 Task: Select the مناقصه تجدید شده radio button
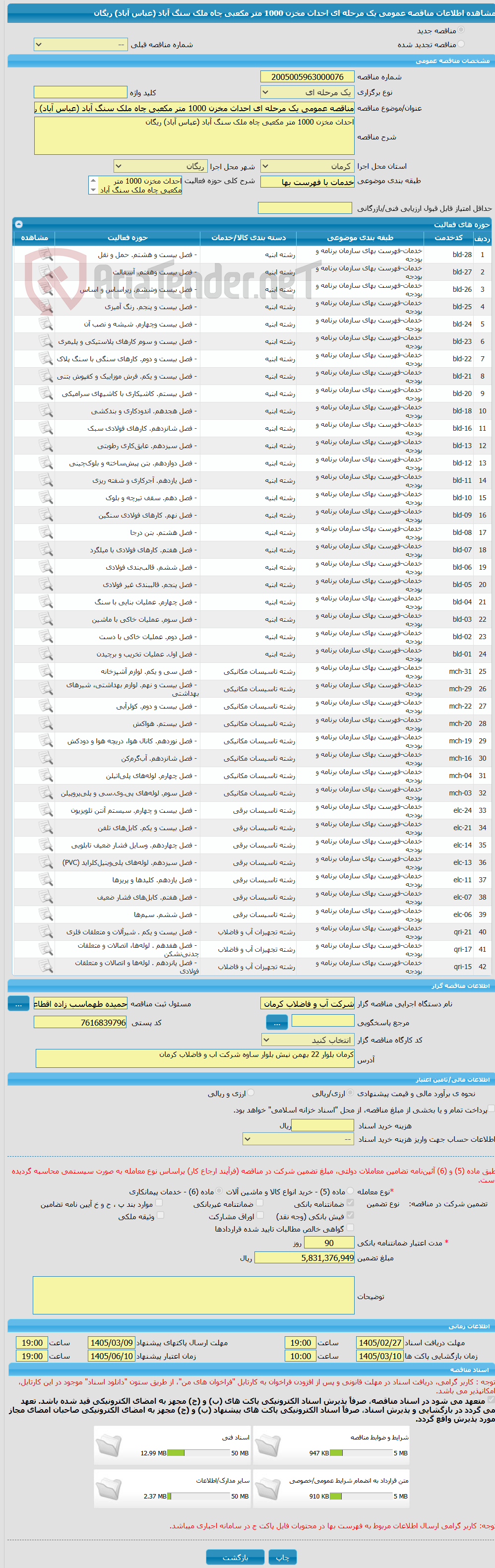point(460,44)
